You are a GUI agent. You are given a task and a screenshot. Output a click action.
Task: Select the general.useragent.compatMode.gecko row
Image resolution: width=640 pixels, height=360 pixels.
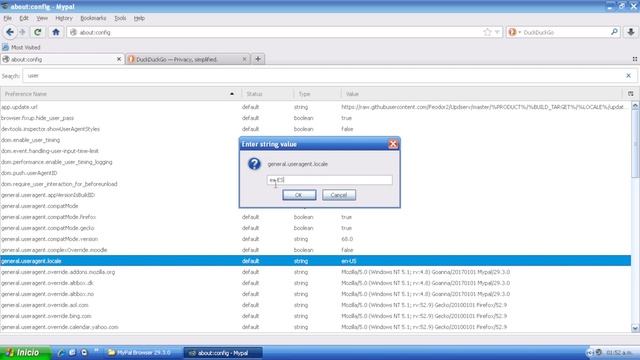point(316,228)
